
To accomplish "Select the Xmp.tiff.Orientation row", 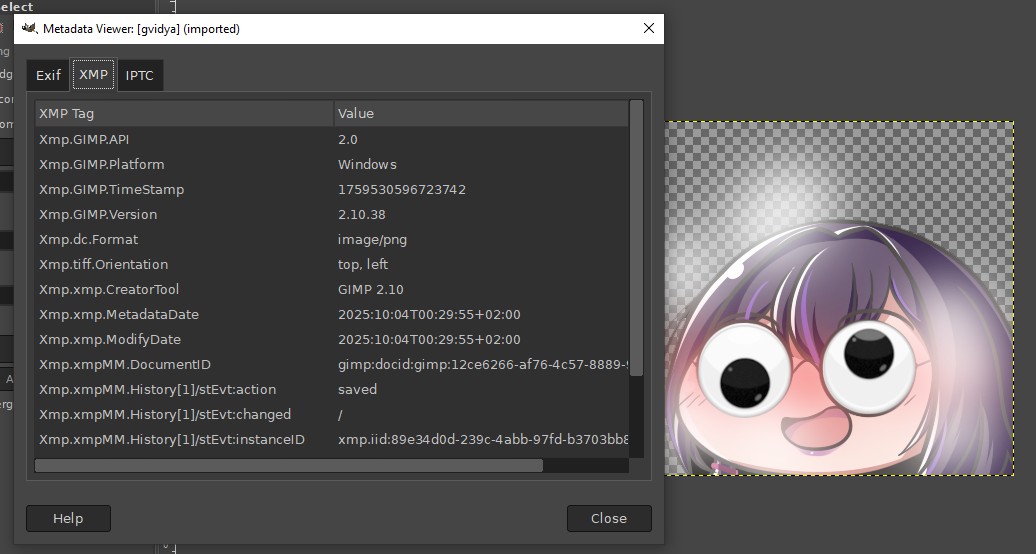I will click(332, 264).
